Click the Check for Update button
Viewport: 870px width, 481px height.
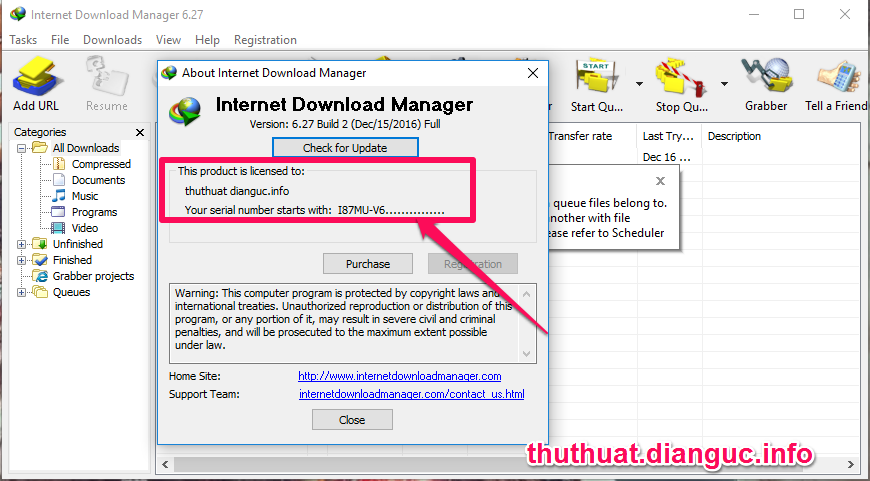(x=345, y=148)
